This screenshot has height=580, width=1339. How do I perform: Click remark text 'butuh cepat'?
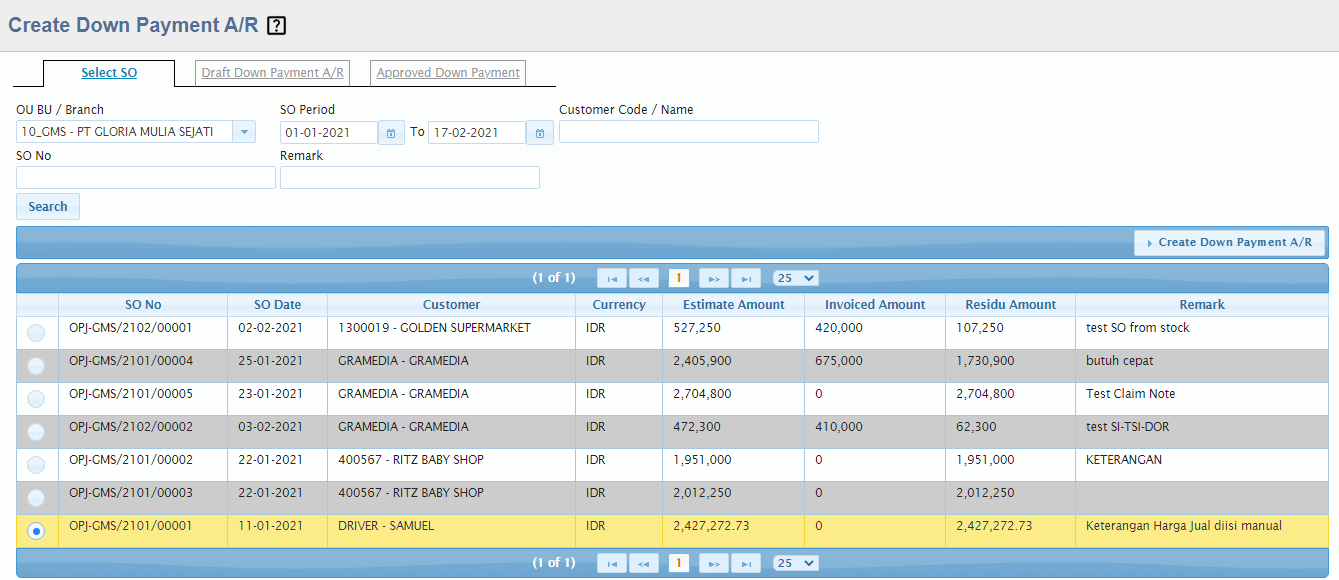pyautogui.click(x=1120, y=361)
